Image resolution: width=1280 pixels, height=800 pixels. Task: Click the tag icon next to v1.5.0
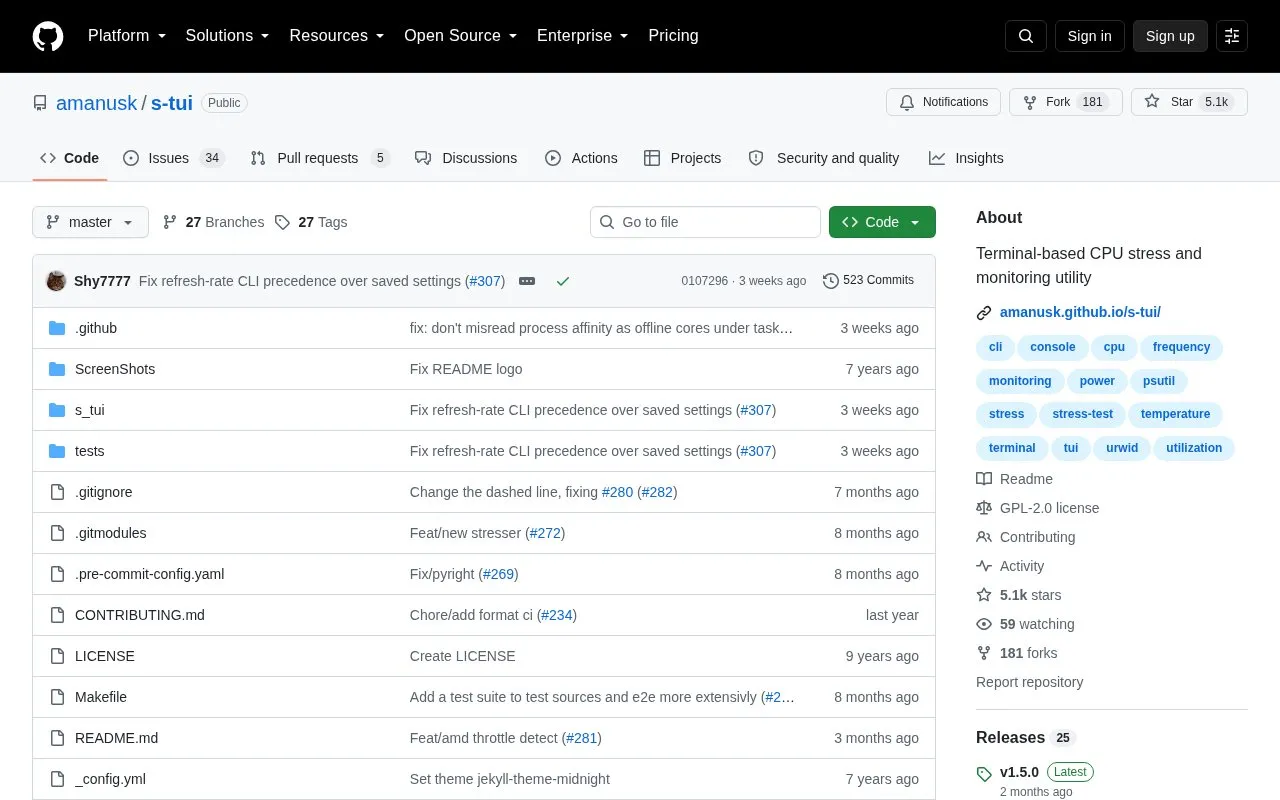(984, 773)
